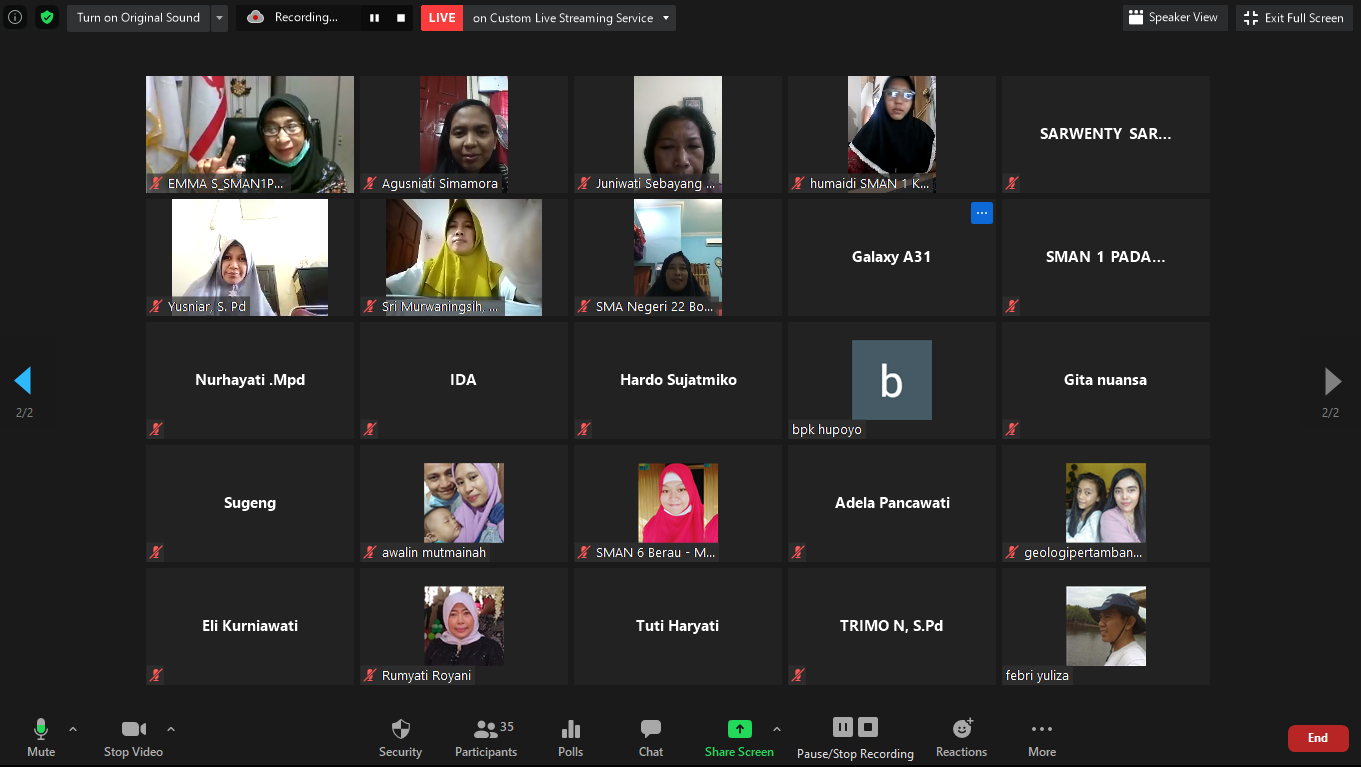Expand audio options chevron next to Mute
The height and width of the screenshot is (767, 1361).
(x=73, y=729)
